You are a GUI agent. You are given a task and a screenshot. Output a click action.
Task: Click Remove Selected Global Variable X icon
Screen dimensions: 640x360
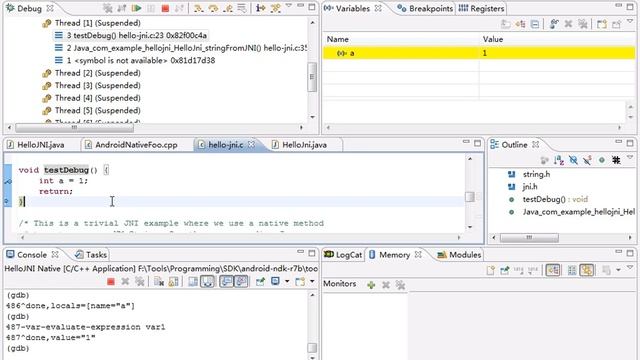[568, 24]
